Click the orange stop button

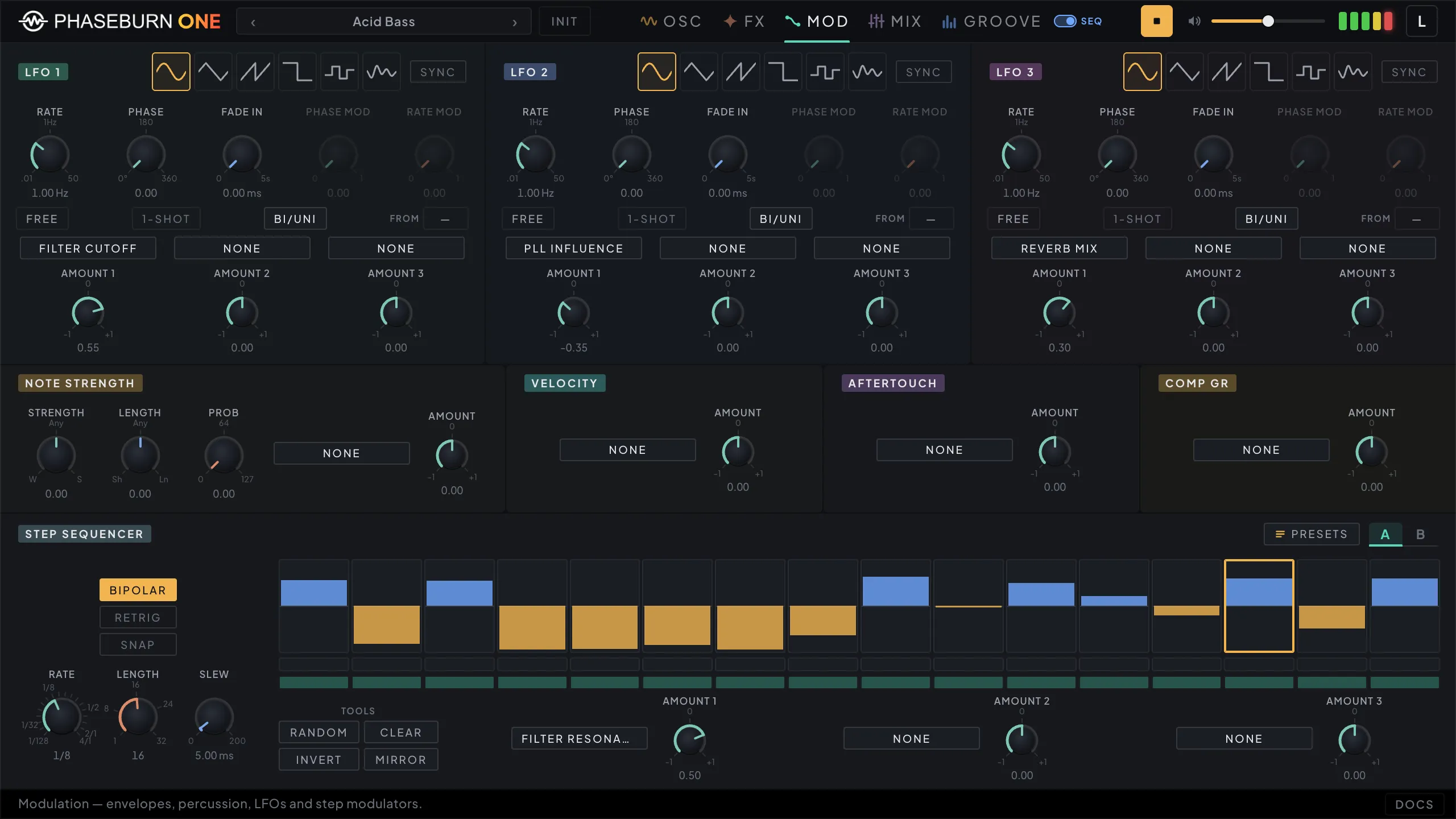coord(1157,21)
